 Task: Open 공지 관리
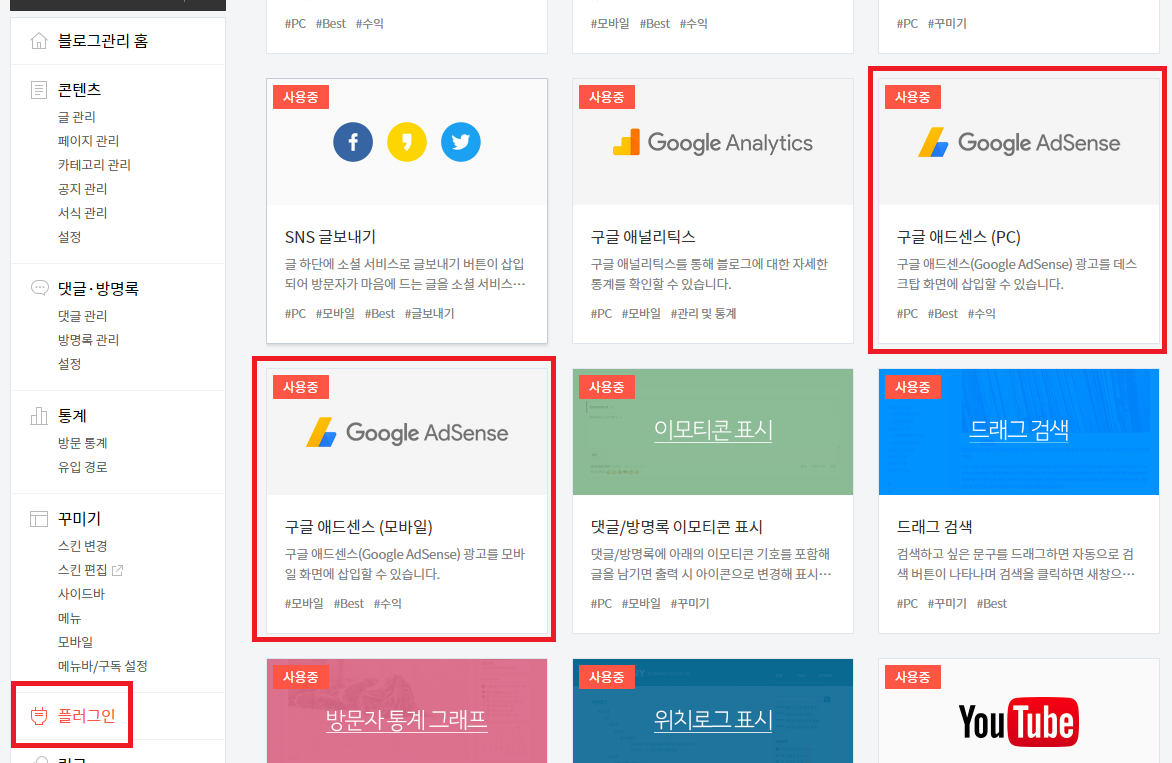pyautogui.click(x=82, y=188)
